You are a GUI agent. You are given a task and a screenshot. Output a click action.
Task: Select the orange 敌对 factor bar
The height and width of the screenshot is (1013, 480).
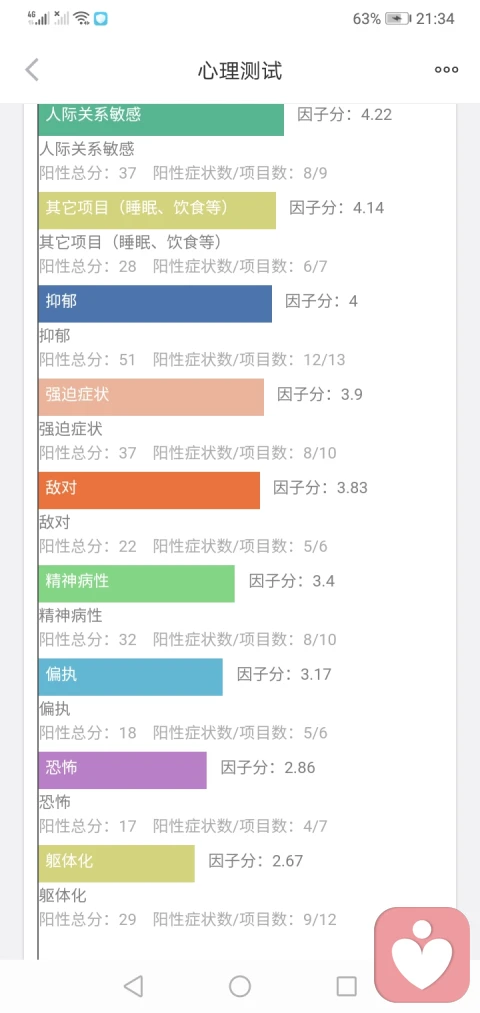pyautogui.click(x=149, y=490)
